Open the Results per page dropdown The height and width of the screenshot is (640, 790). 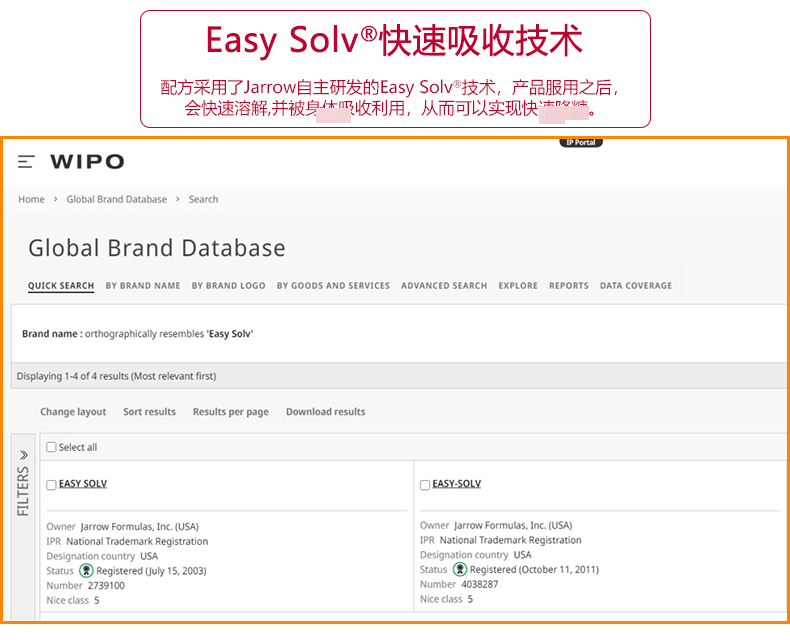[230, 412]
